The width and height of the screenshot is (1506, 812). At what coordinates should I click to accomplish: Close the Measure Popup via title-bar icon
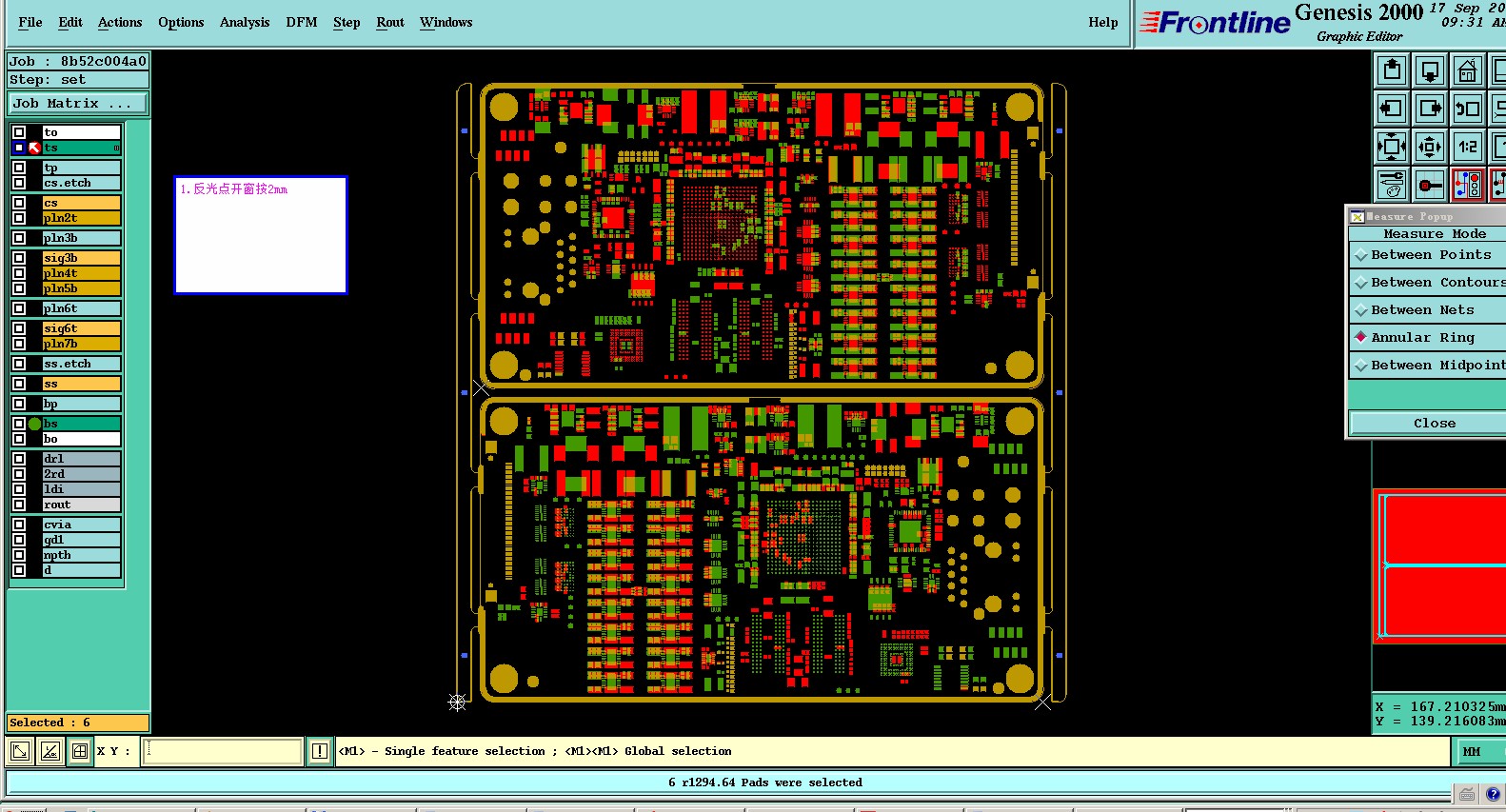point(1357,217)
